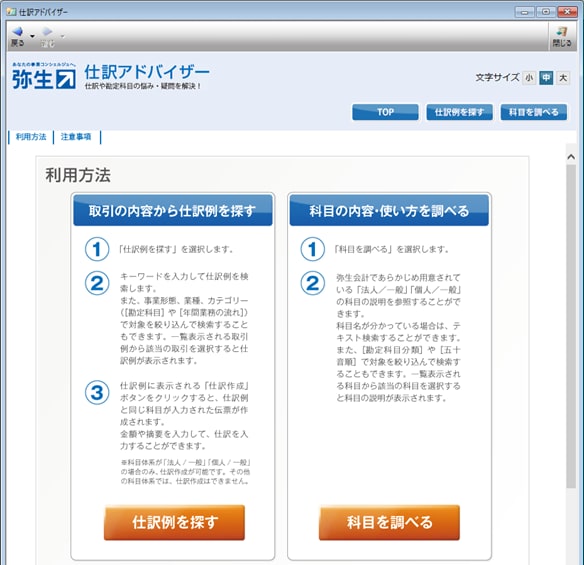Set the text size to 中
The height and width of the screenshot is (565, 584).
pyautogui.click(x=546, y=78)
